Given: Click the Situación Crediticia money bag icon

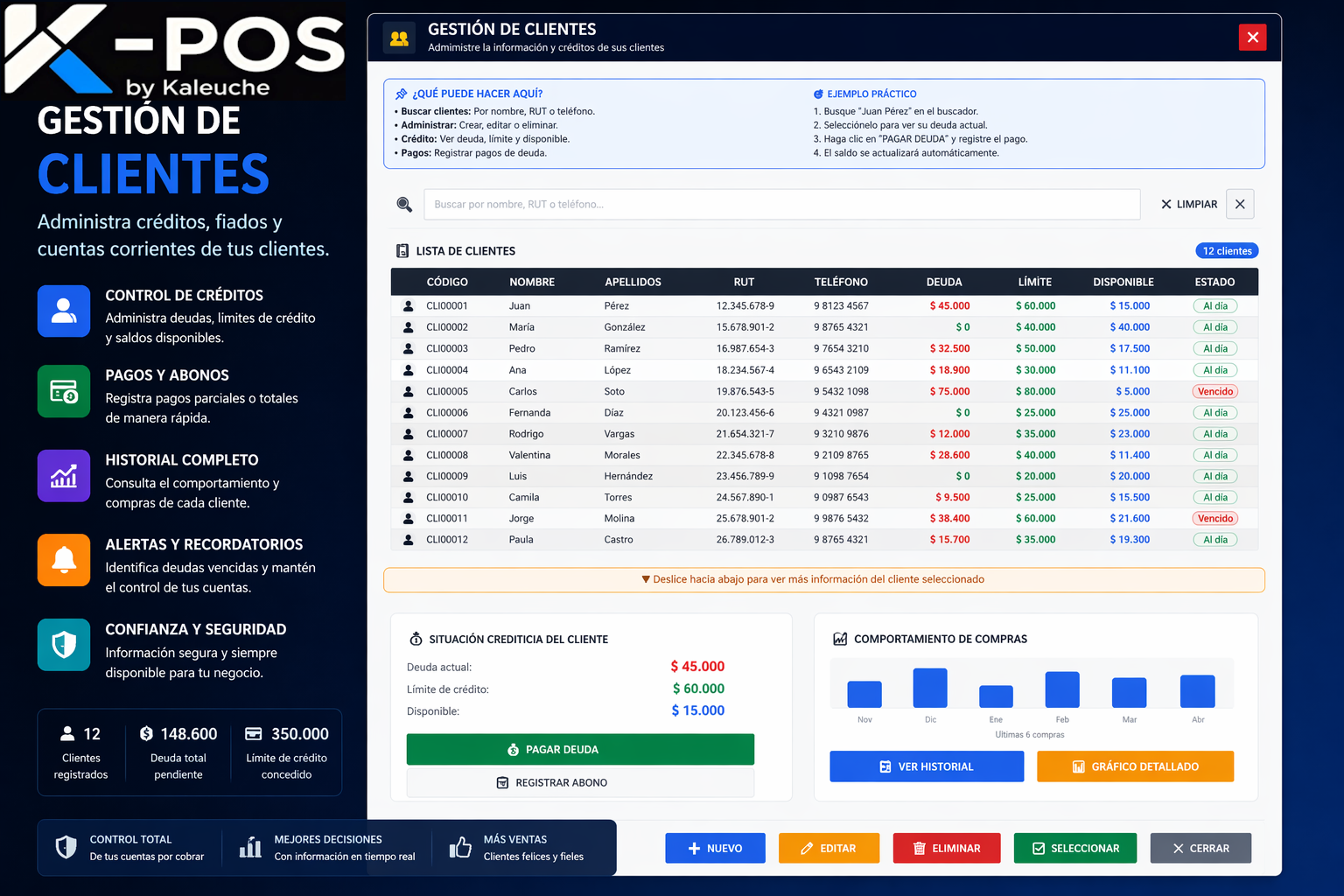Looking at the screenshot, I should pos(416,640).
